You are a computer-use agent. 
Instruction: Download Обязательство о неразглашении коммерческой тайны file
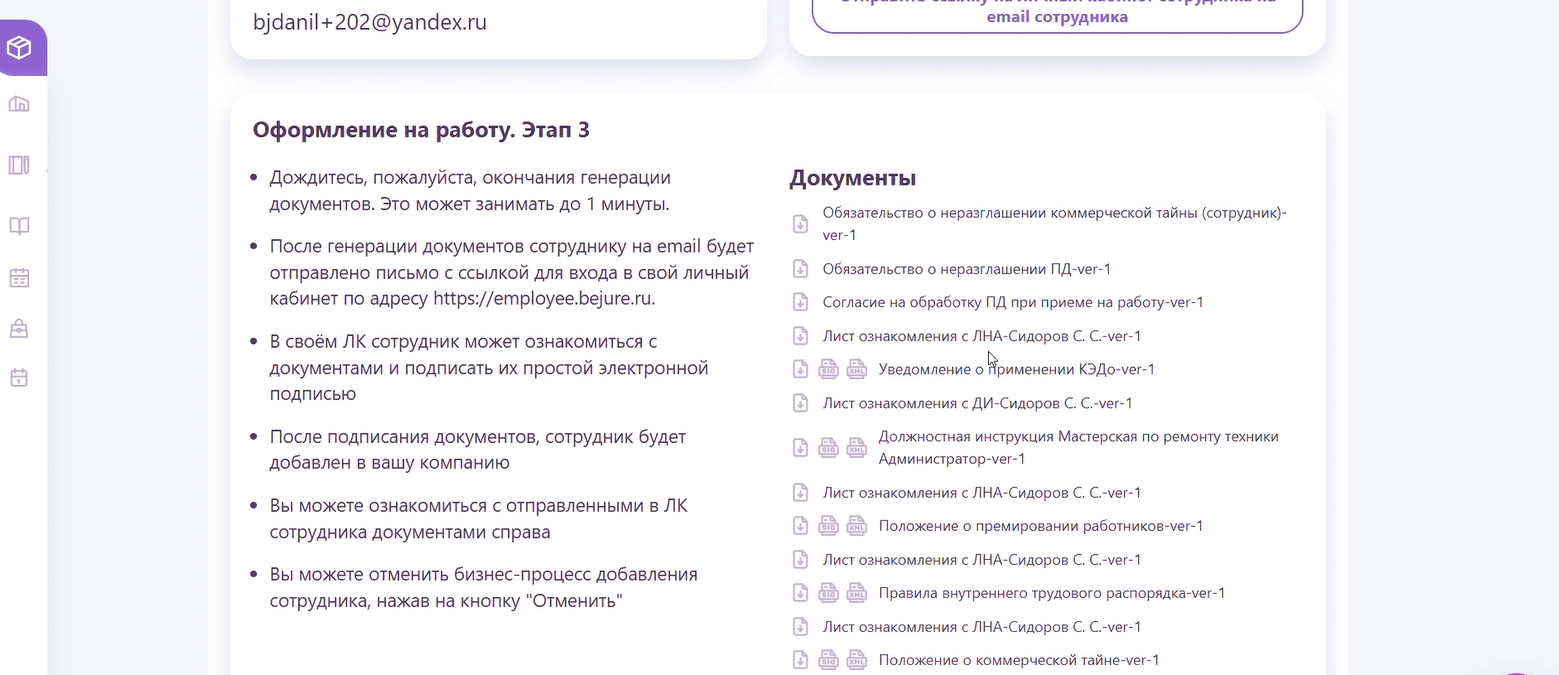[x=800, y=224]
